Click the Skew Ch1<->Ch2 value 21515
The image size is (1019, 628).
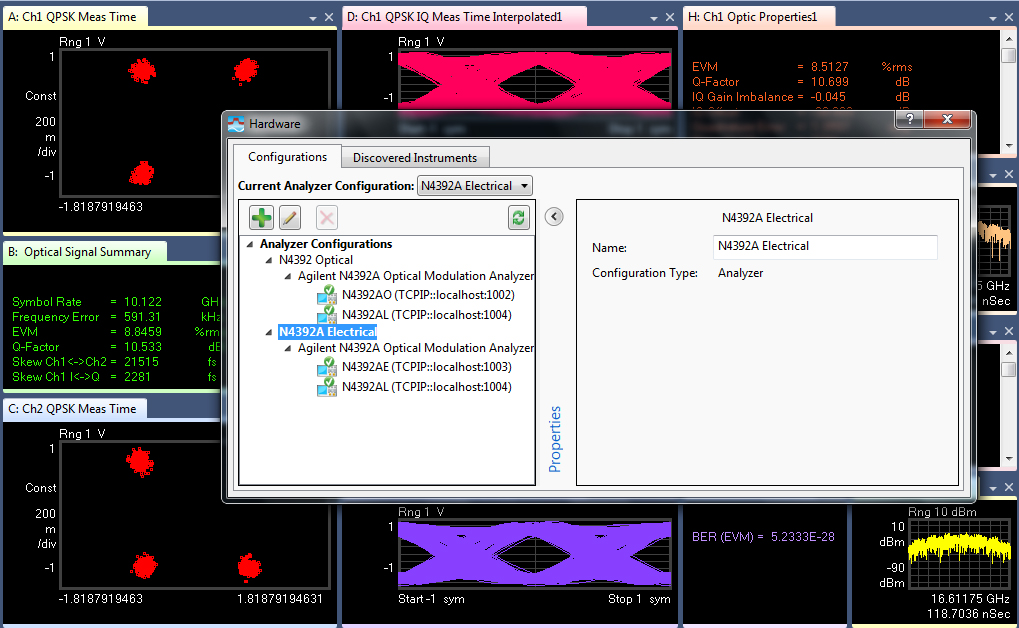point(141,362)
